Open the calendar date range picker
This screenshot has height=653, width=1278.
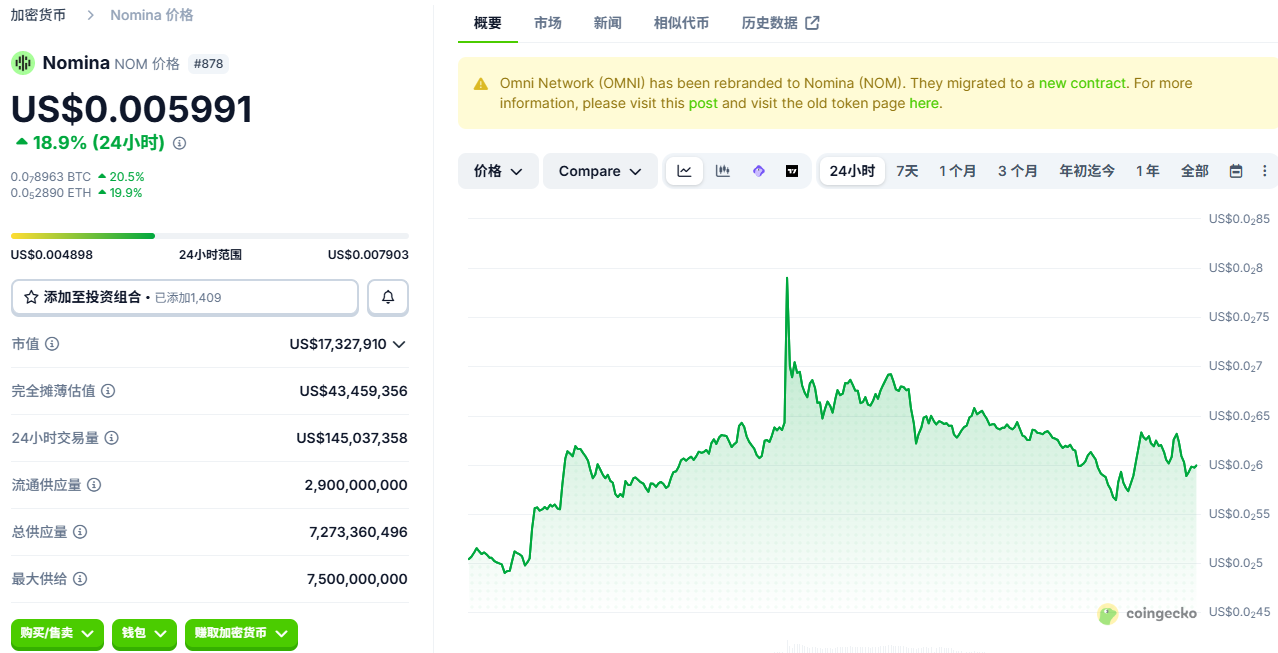pos(1236,171)
